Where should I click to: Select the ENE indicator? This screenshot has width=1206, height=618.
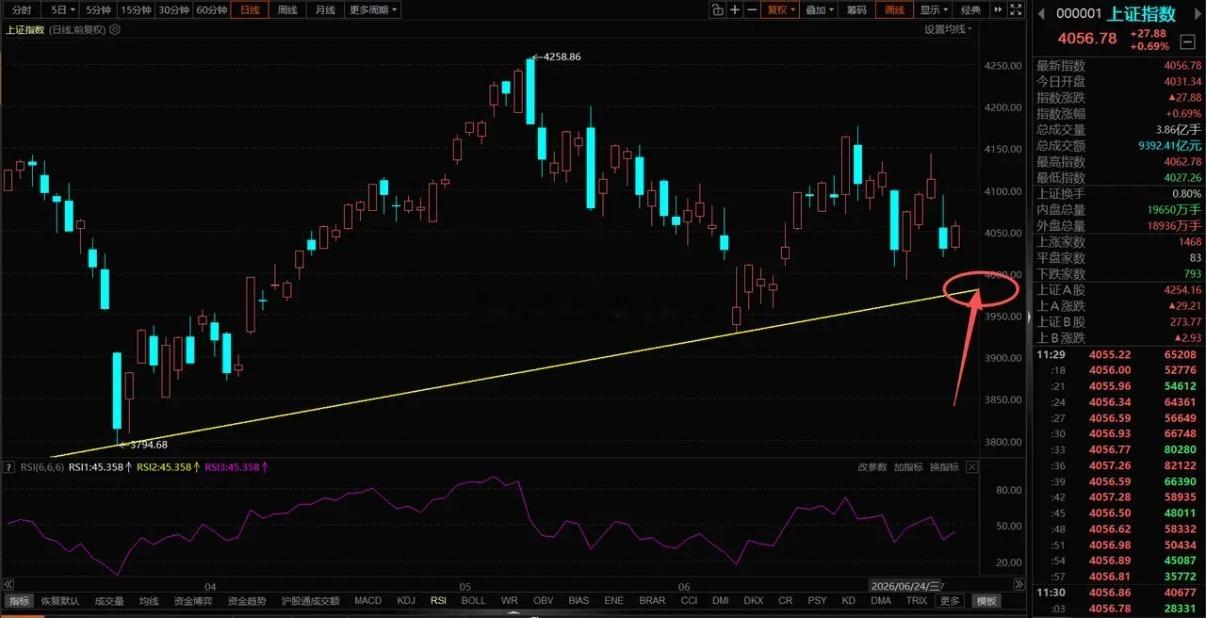(x=614, y=601)
